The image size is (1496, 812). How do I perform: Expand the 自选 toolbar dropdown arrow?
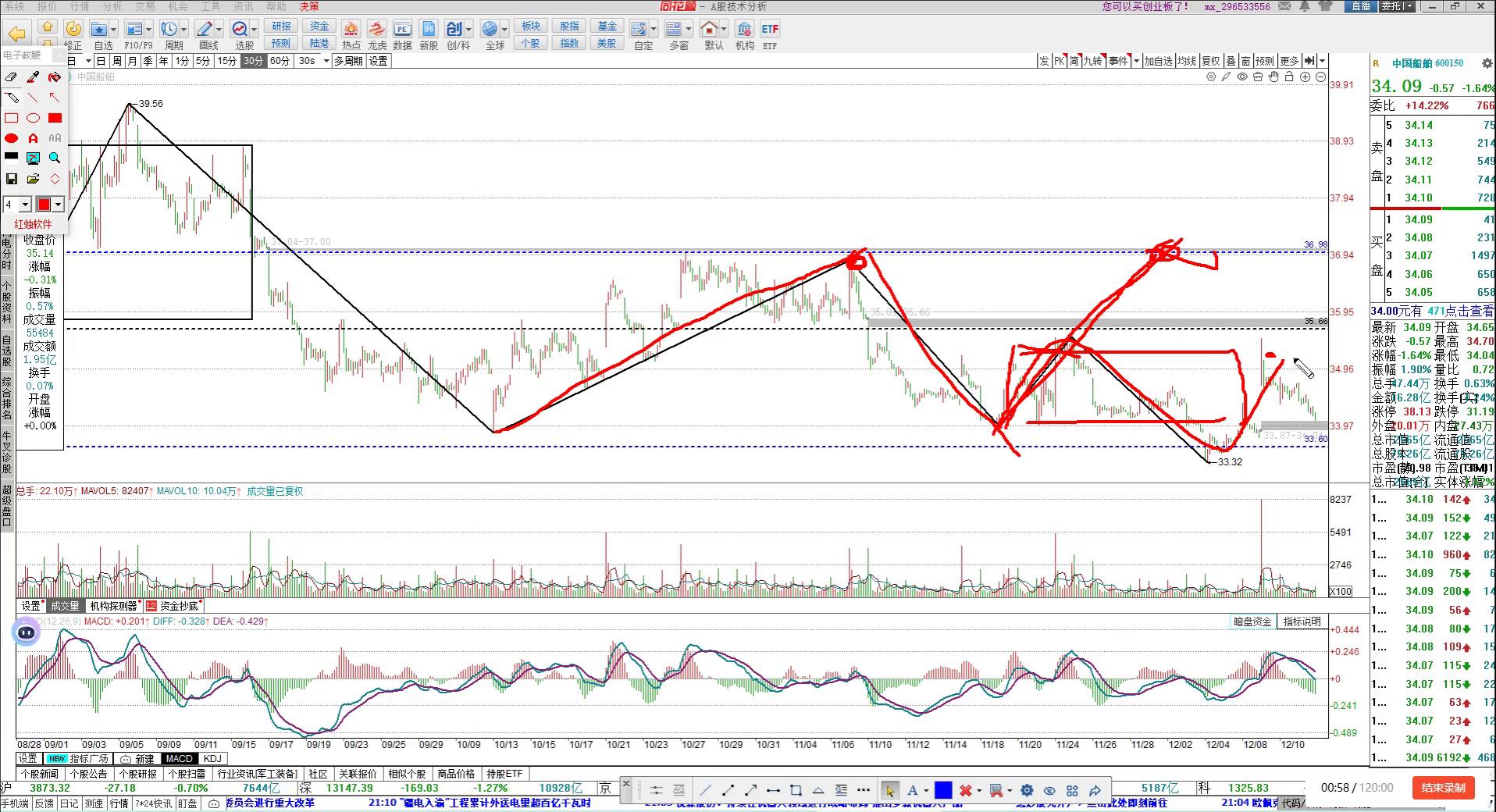[114, 30]
